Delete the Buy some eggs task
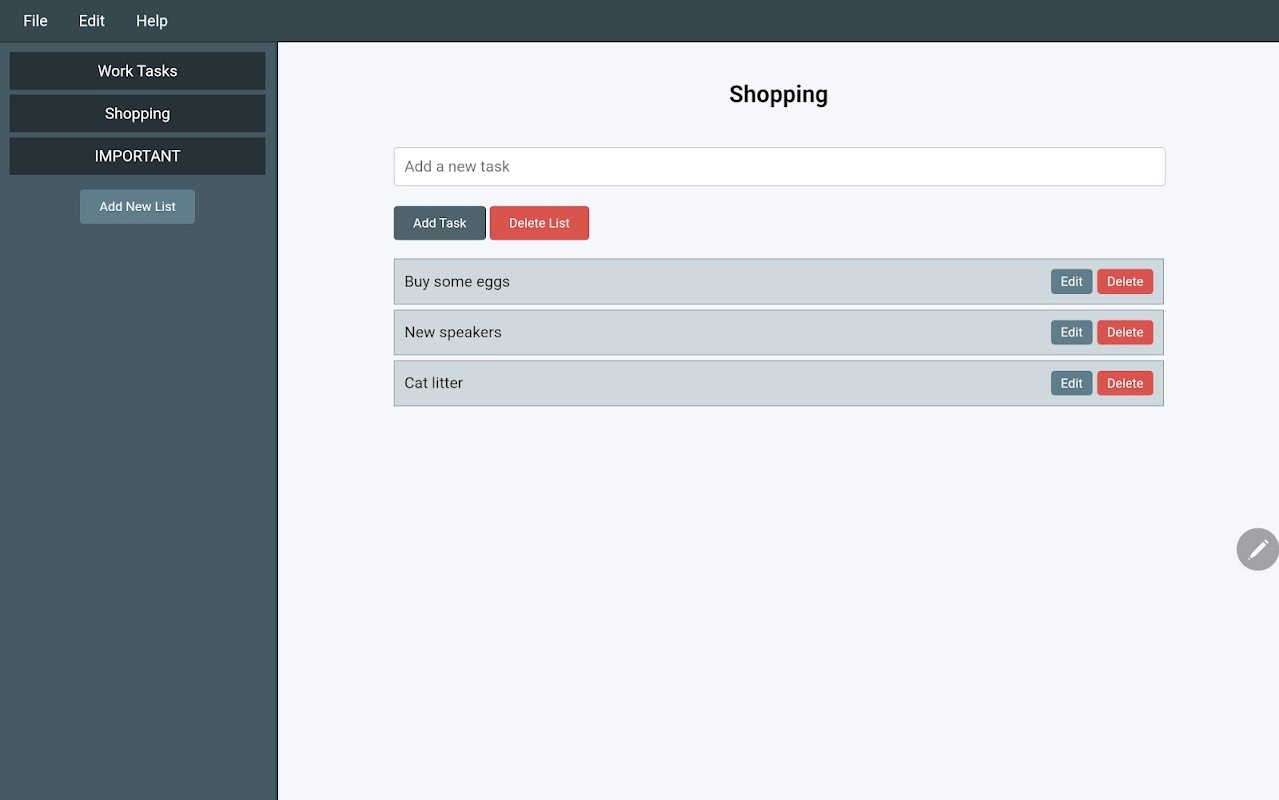This screenshot has width=1279, height=800. 1124,282
